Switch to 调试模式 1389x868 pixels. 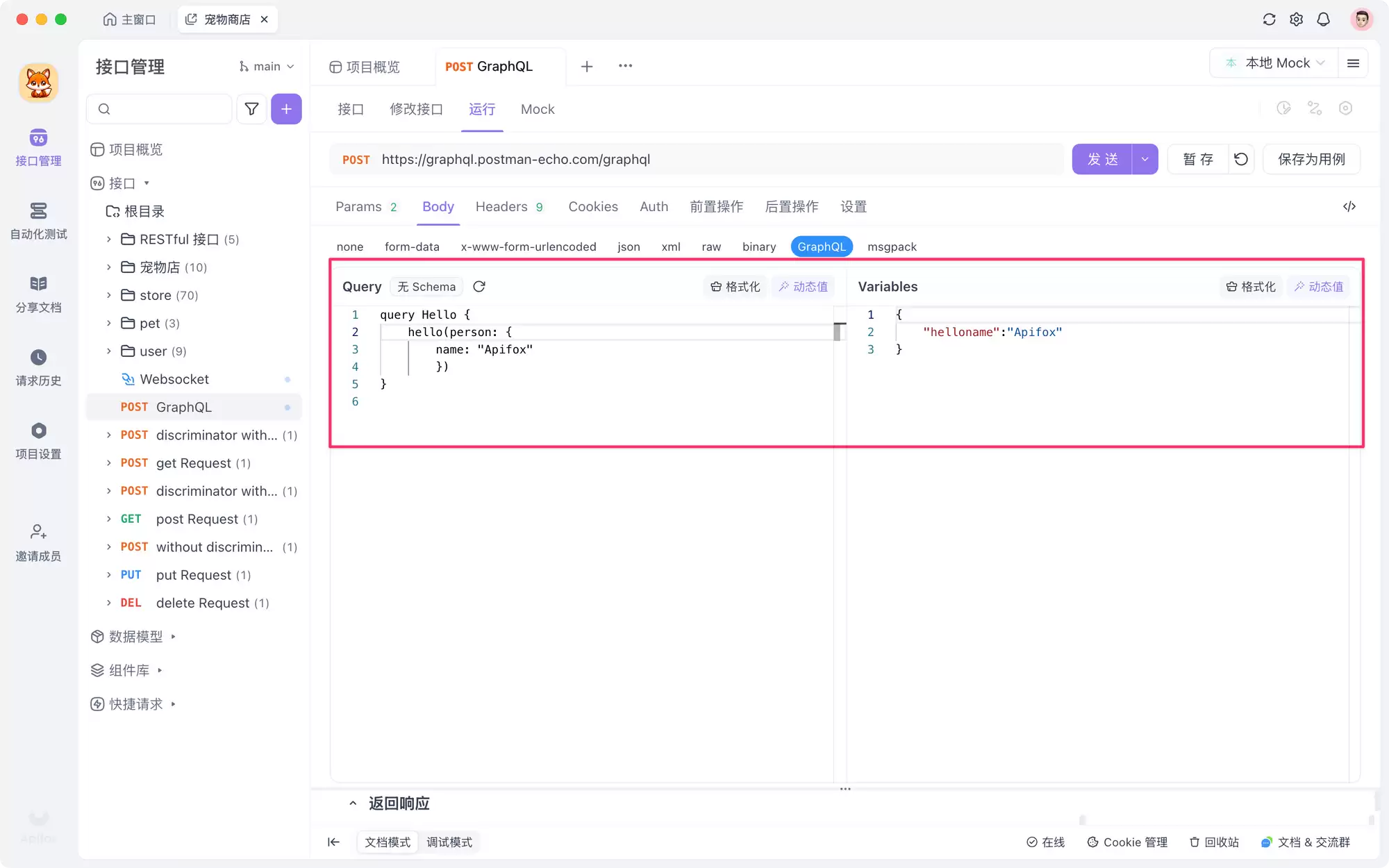[x=449, y=842]
